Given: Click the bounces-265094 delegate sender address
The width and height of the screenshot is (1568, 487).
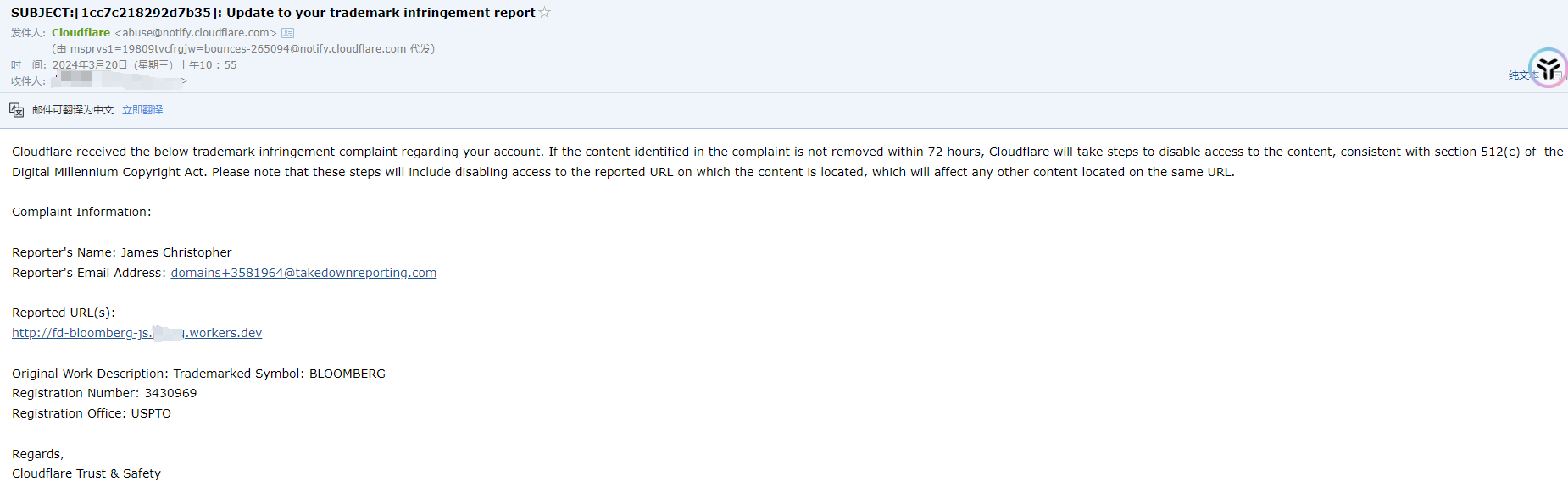Looking at the screenshot, I should 237,49.
